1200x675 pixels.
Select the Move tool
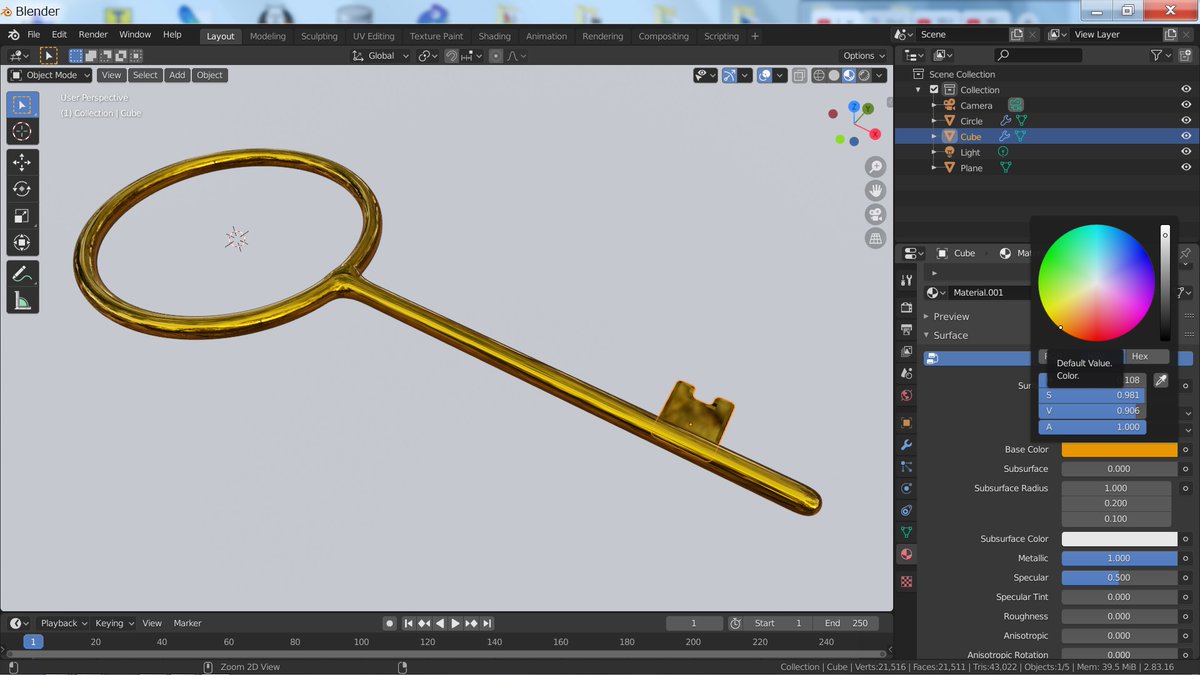(x=23, y=162)
